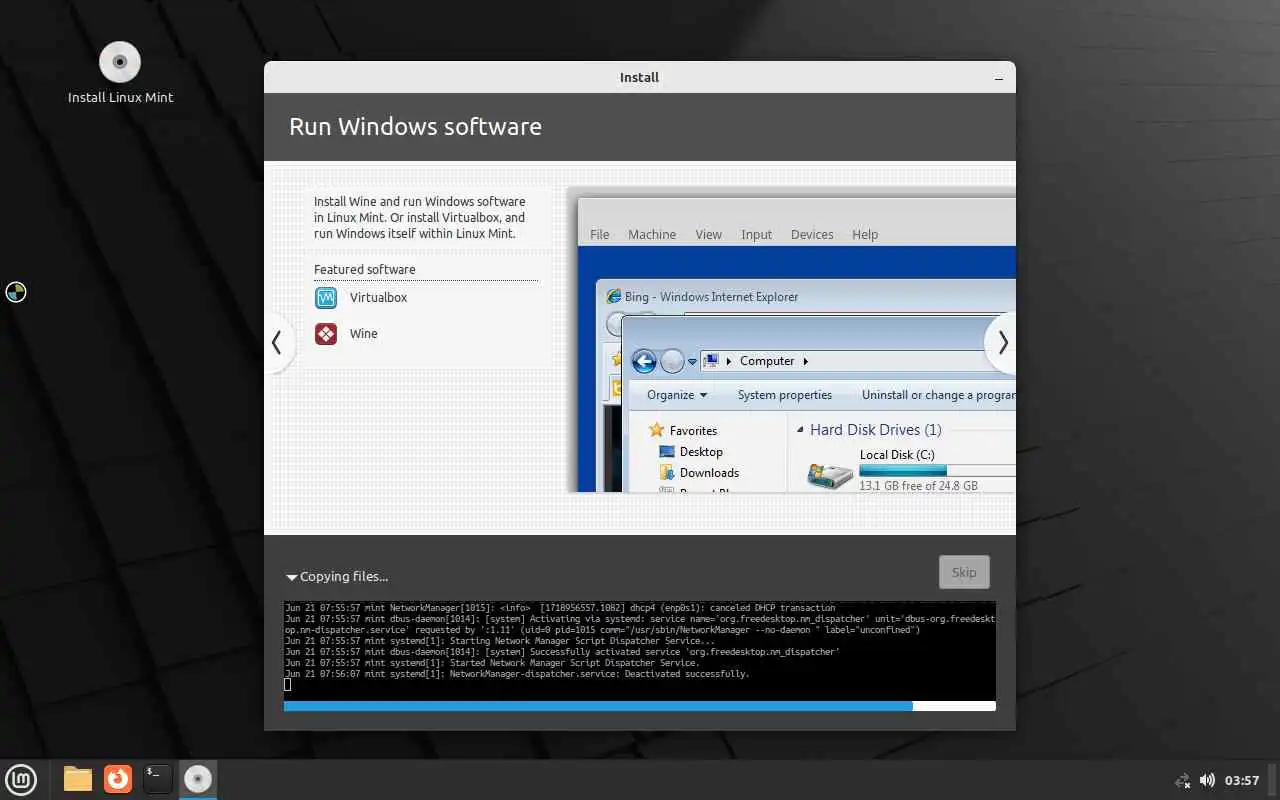Launch Firefox from the panel

[x=118, y=779]
